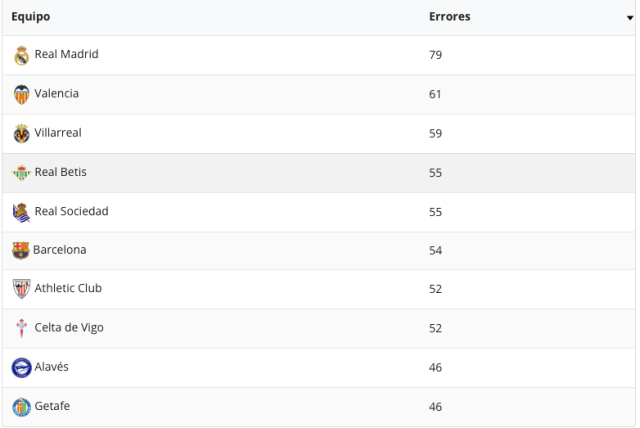The height and width of the screenshot is (428, 640).
Task: Click the Barcelona crest icon
Action: click(21, 250)
